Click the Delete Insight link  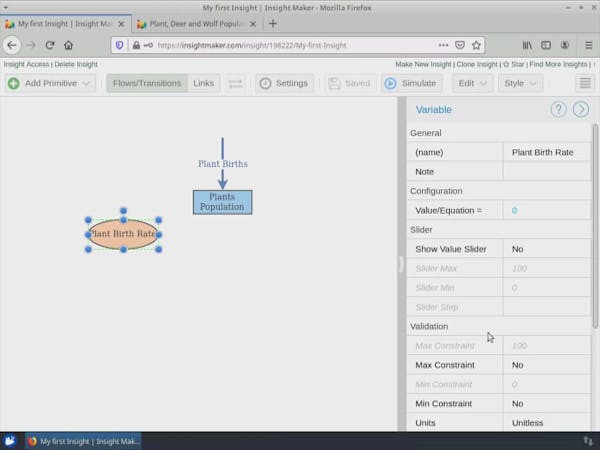tap(76, 64)
